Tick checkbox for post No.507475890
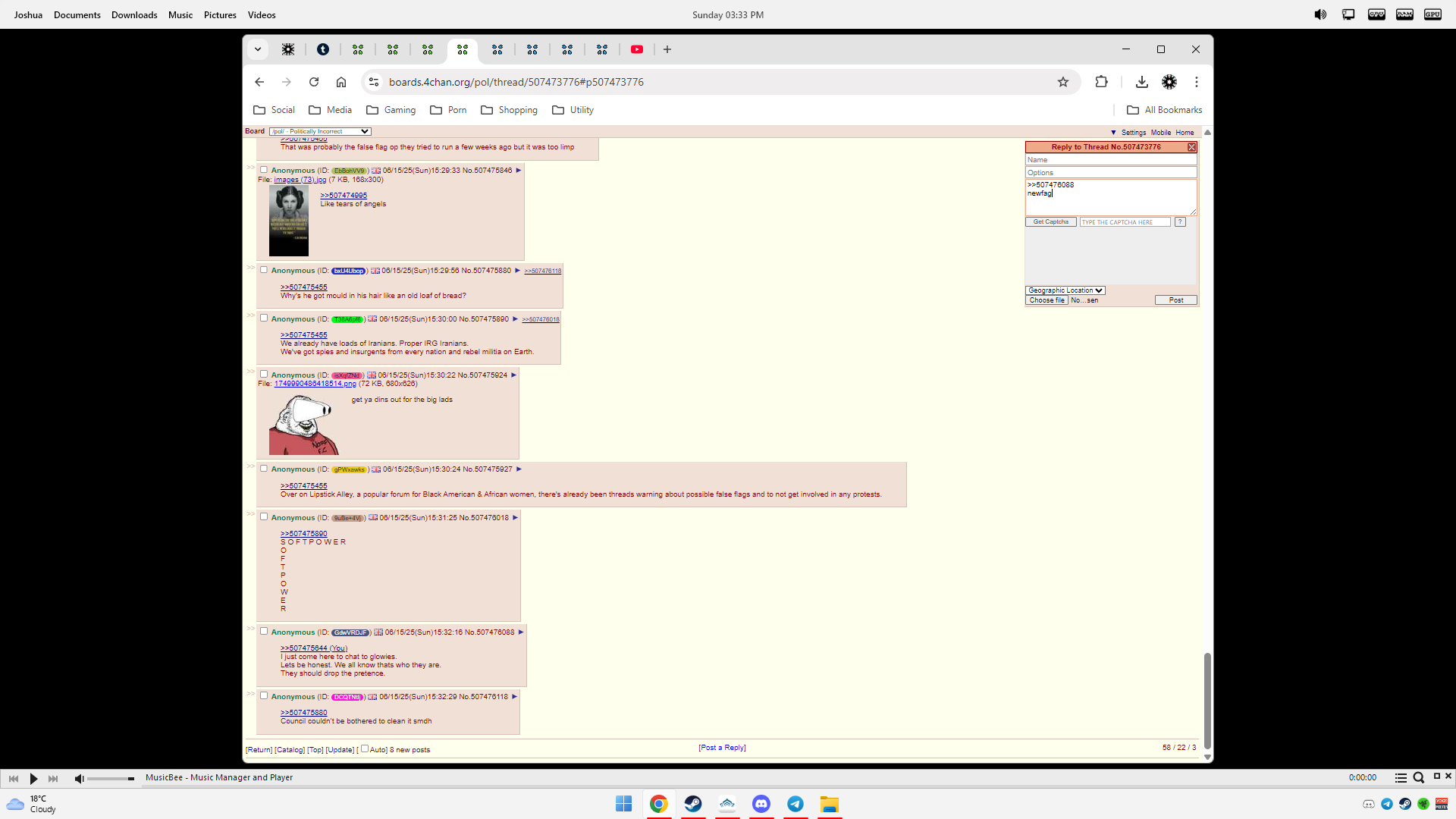The height and width of the screenshot is (819, 1456). click(x=264, y=318)
